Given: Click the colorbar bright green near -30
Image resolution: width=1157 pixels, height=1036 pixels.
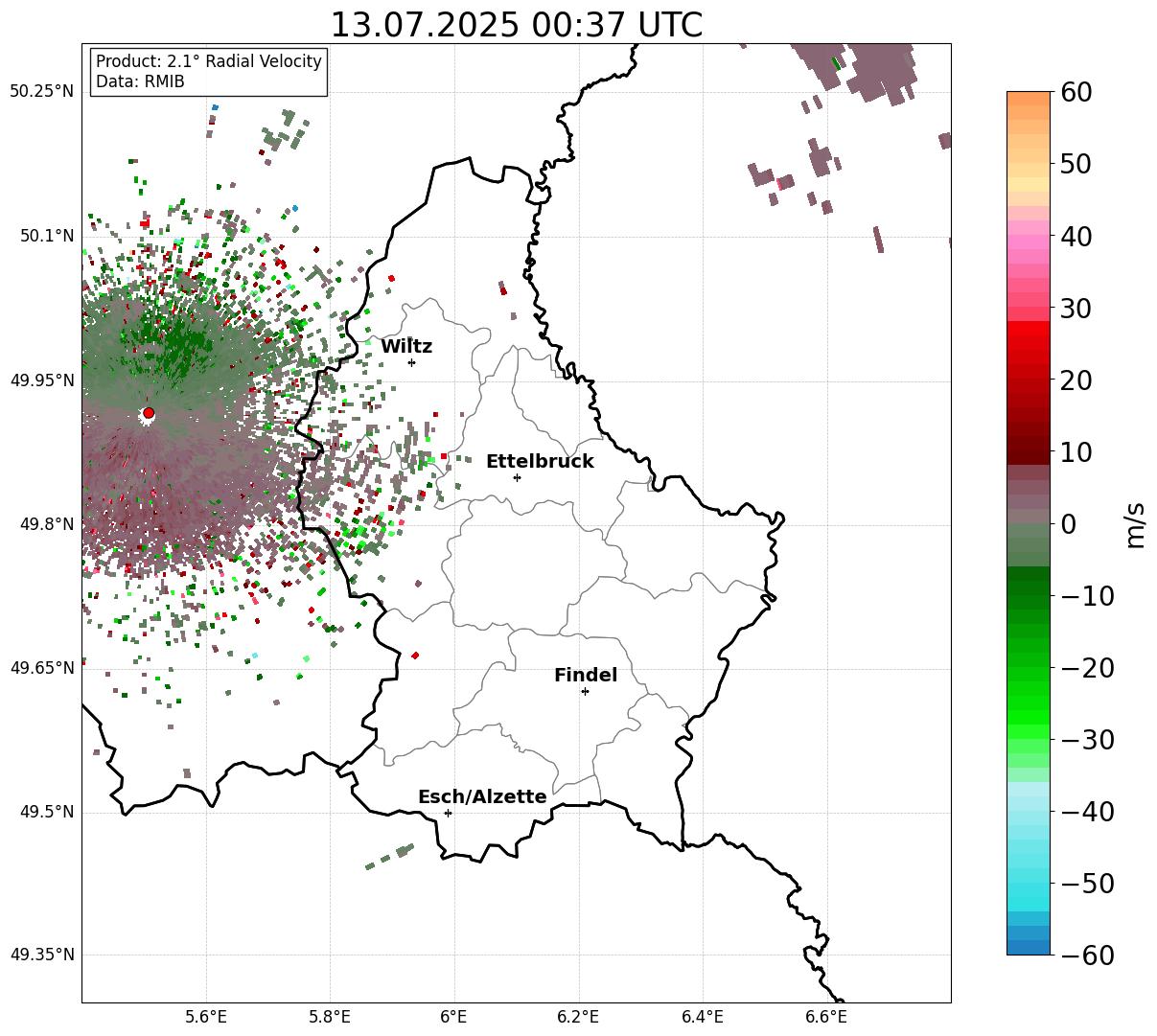Looking at the screenshot, I should (1029, 740).
